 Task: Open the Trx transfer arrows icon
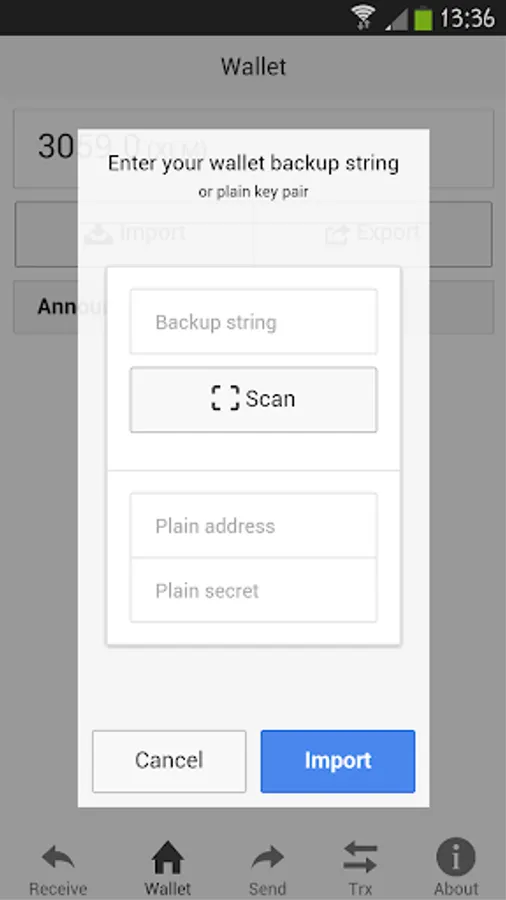coord(360,857)
